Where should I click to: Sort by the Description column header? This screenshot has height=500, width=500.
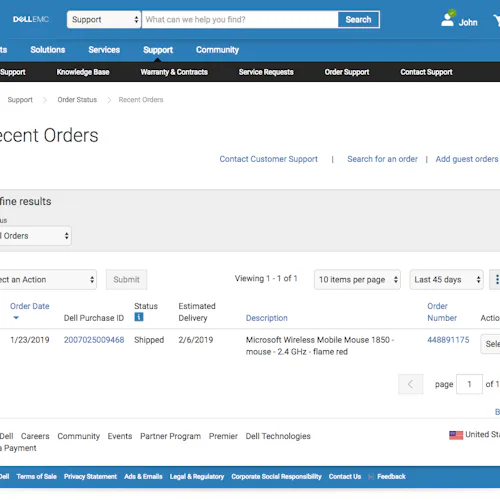(x=267, y=318)
